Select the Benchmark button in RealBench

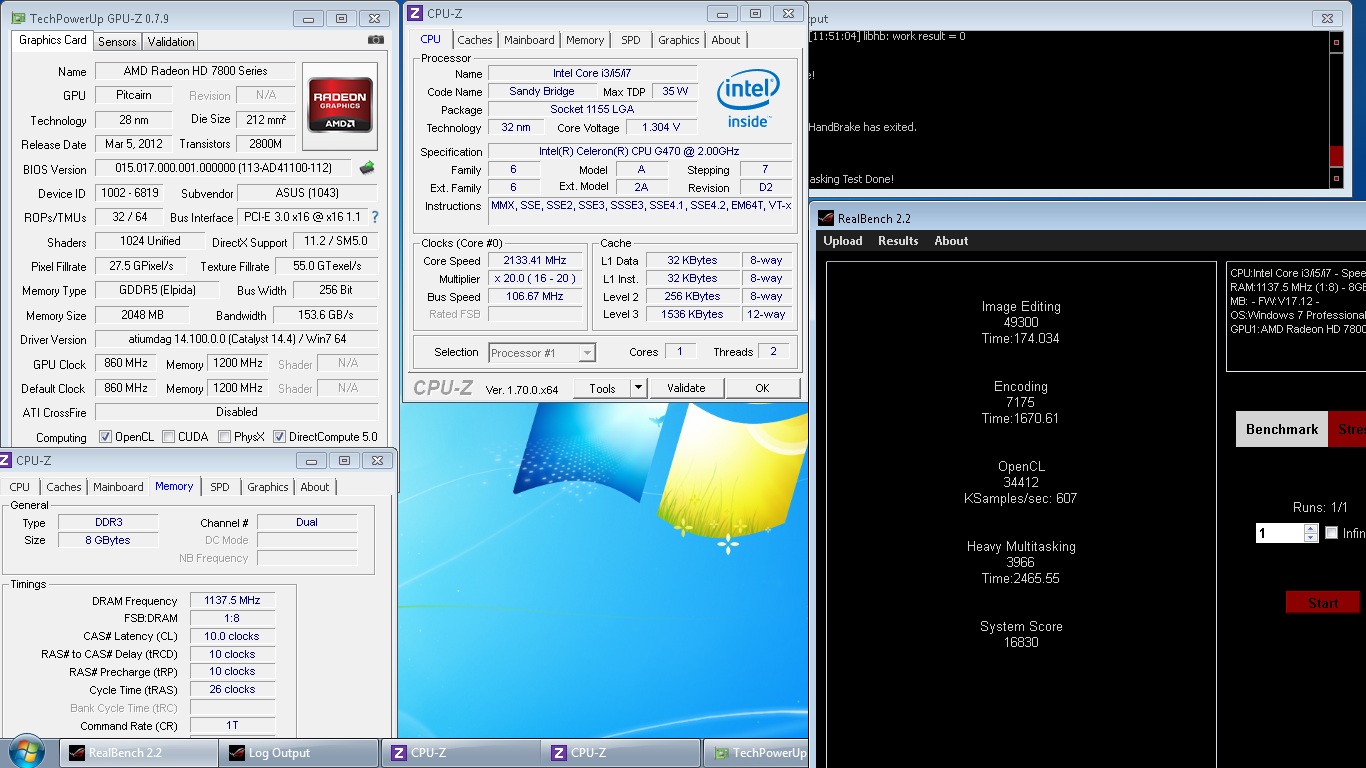1282,429
